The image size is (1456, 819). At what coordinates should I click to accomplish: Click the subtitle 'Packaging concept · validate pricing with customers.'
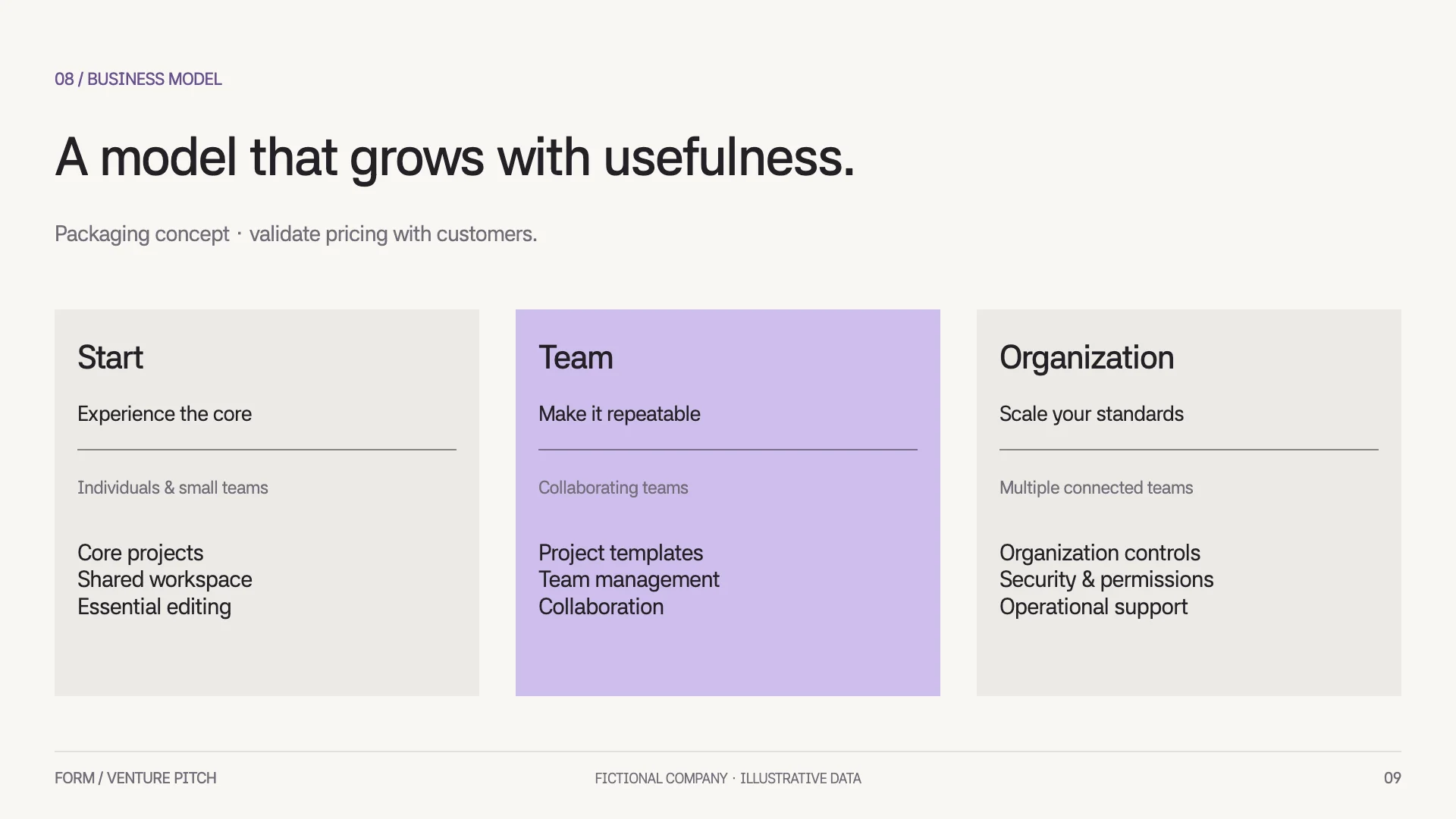click(296, 234)
